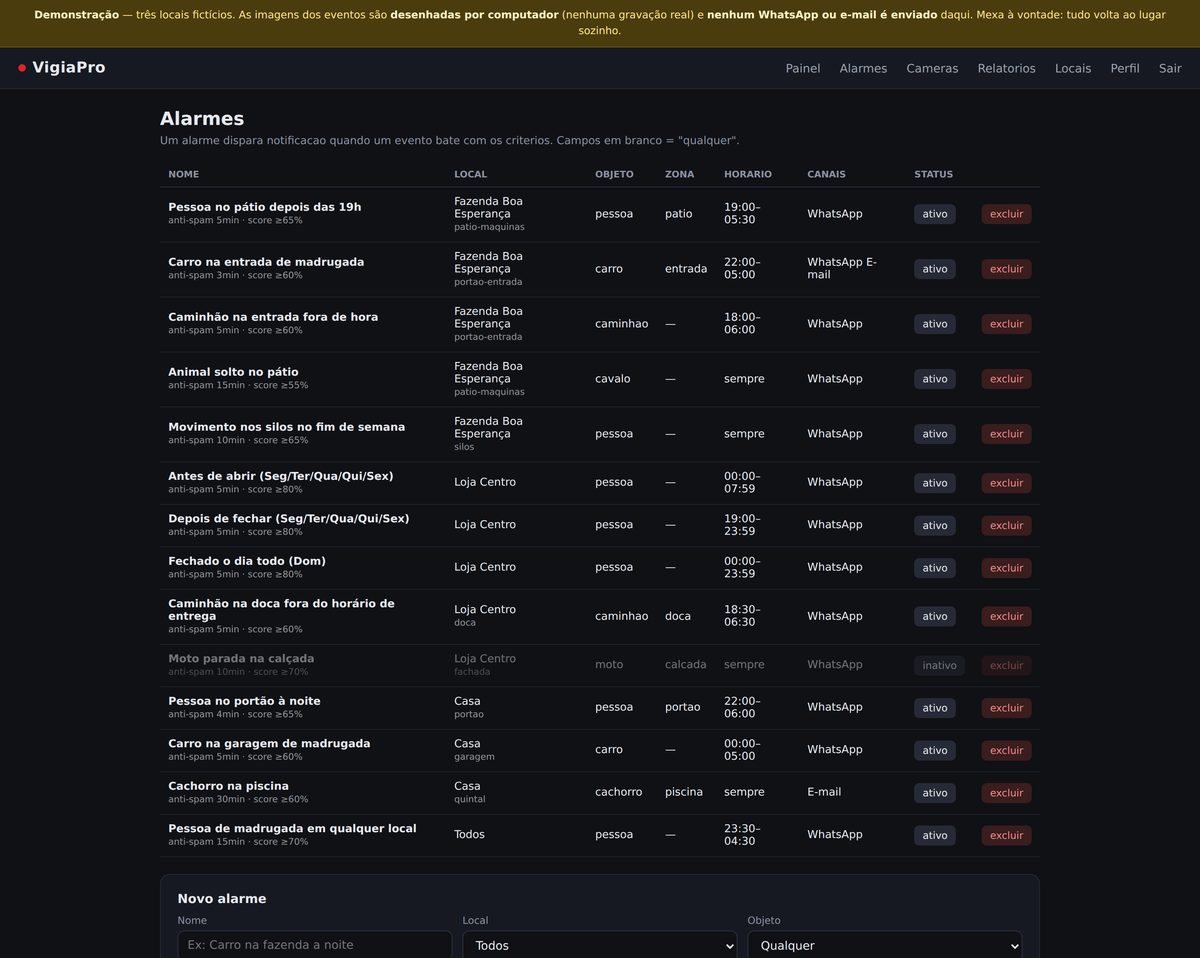Click the HORARIO column header

pos(748,174)
